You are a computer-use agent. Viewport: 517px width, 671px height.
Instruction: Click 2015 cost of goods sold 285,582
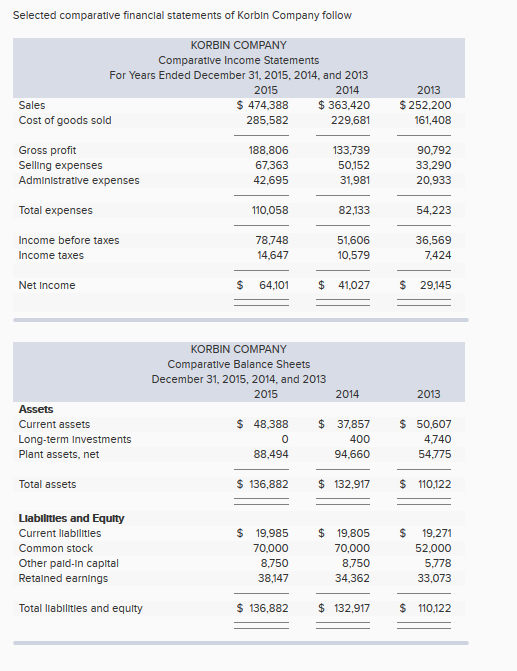coord(267,120)
